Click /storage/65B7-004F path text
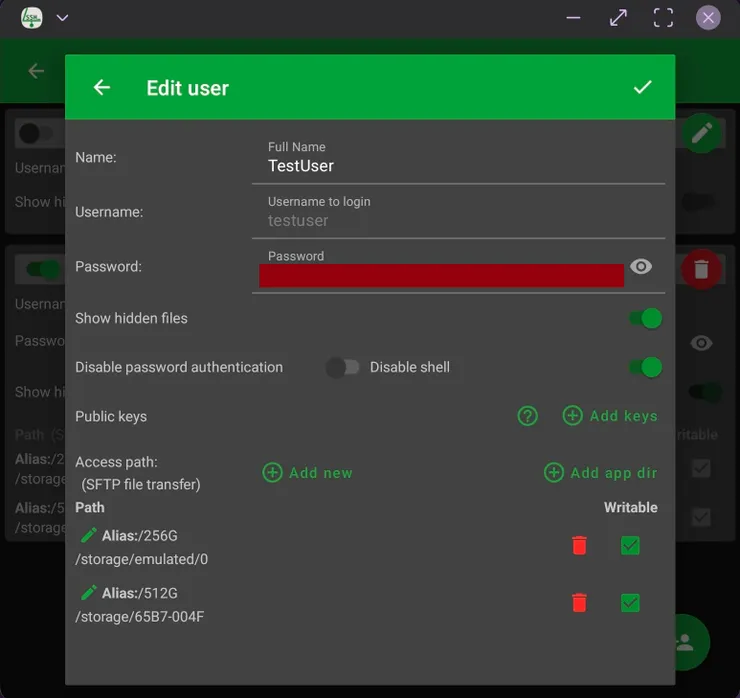740x698 pixels. click(140, 616)
